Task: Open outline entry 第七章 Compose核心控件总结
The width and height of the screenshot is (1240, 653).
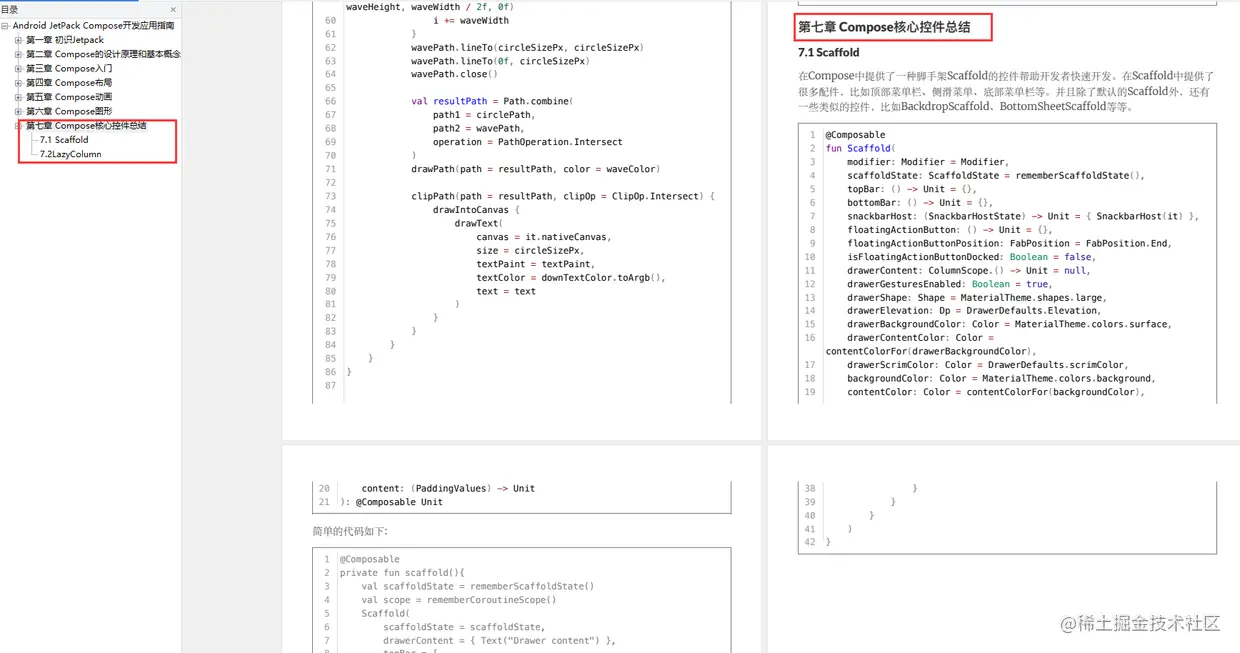Action: tap(86, 126)
